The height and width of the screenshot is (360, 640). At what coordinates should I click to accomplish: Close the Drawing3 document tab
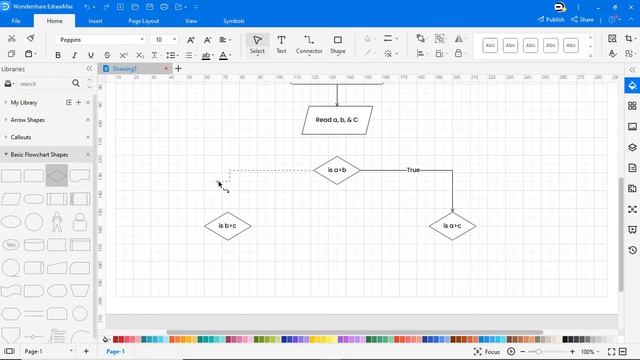tap(166, 69)
